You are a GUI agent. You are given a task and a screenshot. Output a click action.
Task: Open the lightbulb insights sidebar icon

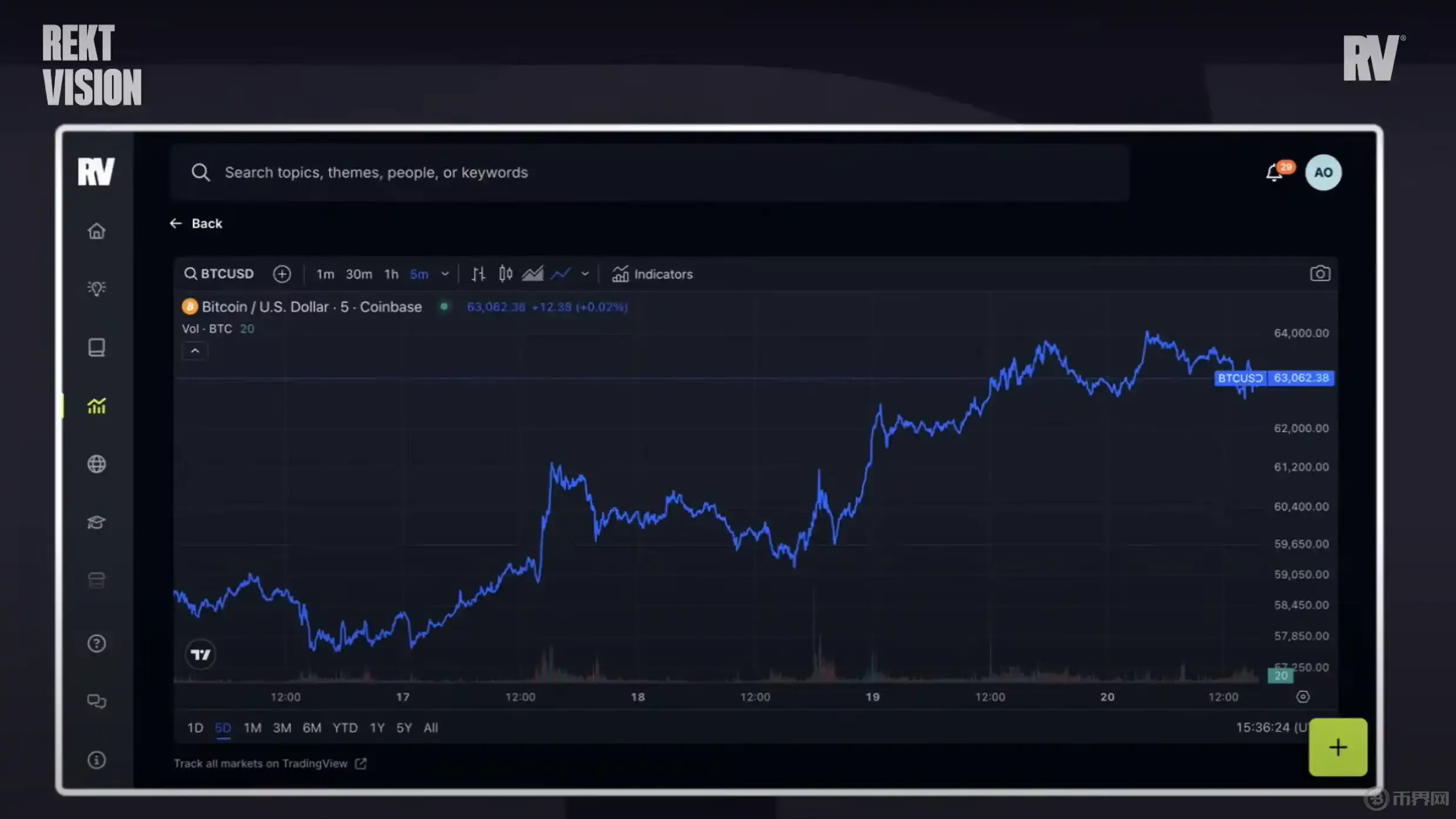(96, 288)
